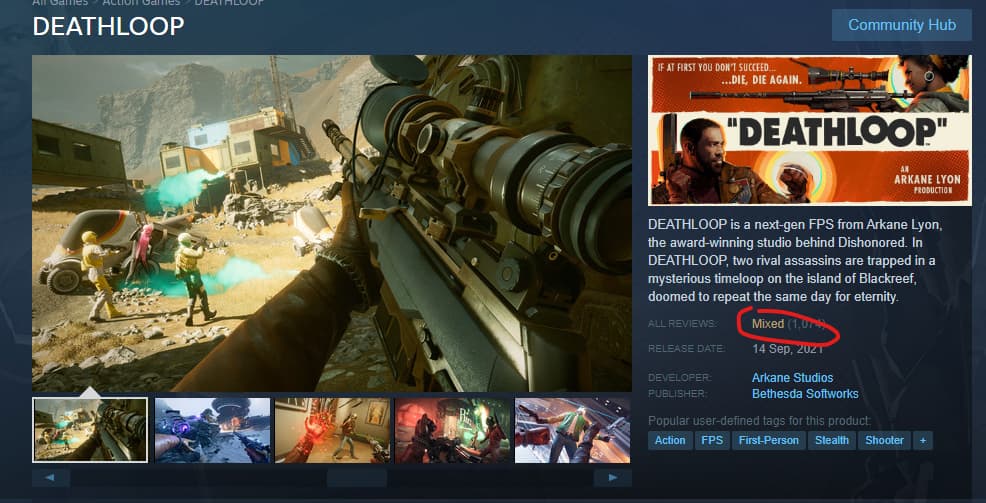Click the thumbnail strip scrollbar handle
The width and height of the screenshot is (986, 503).
coord(357,478)
